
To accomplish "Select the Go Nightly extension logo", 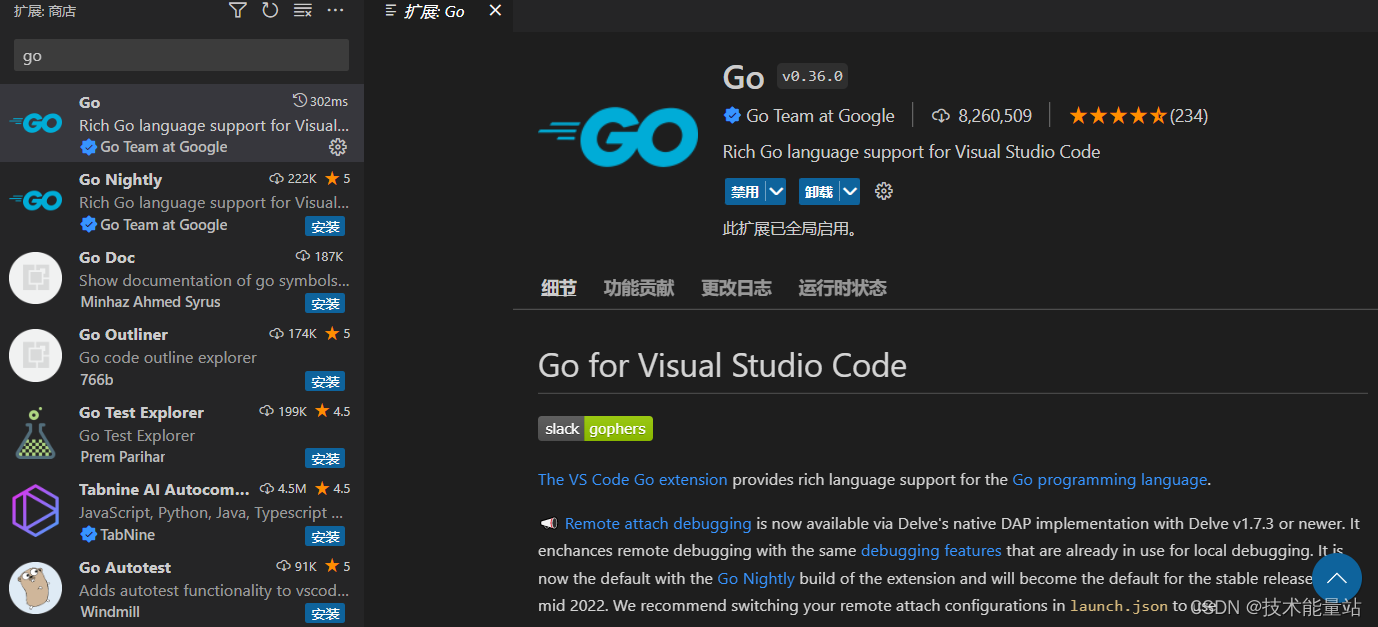I will [x=36, y=200].
